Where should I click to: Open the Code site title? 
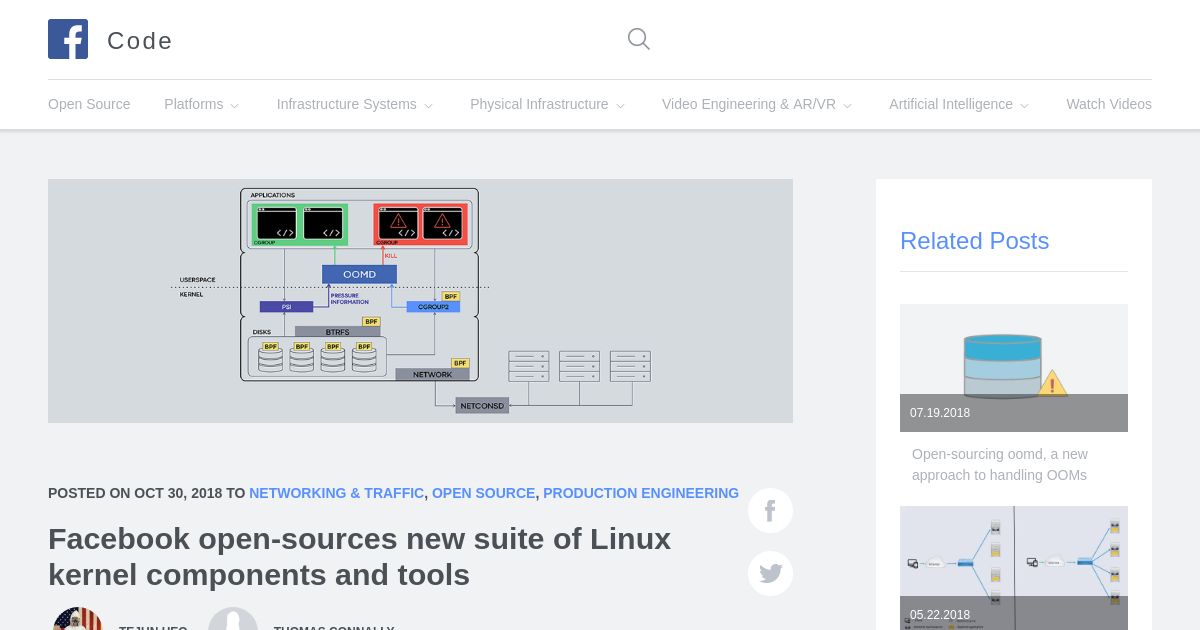point(140,41)
